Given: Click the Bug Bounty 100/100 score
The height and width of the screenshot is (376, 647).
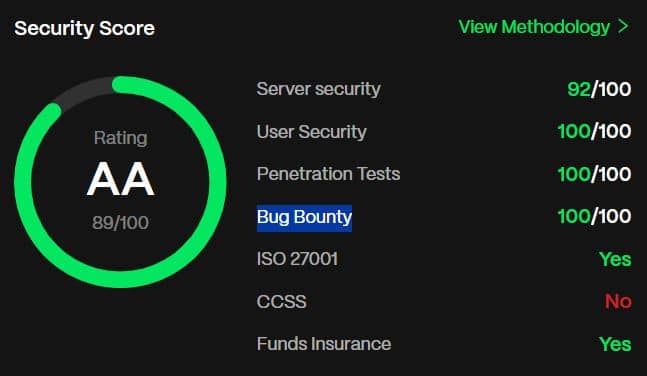Looking at the screenshot, I should (594, 216).
